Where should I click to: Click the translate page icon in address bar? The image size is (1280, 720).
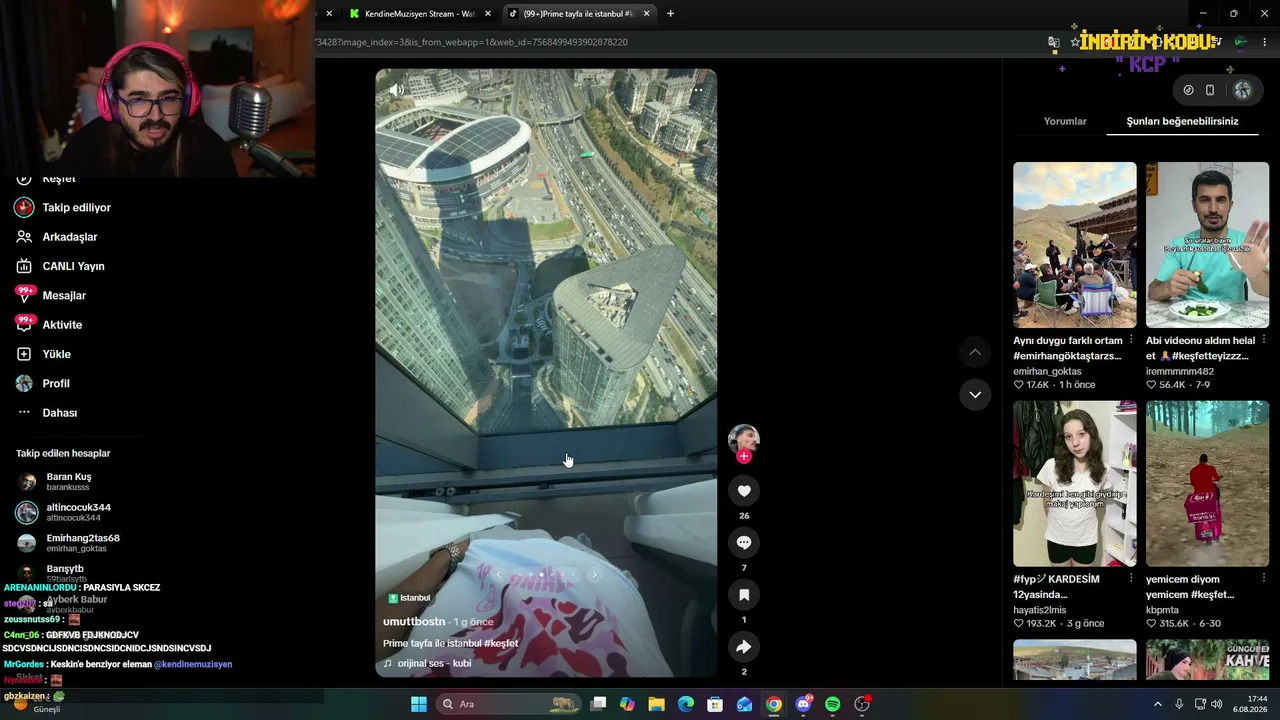1053,42
